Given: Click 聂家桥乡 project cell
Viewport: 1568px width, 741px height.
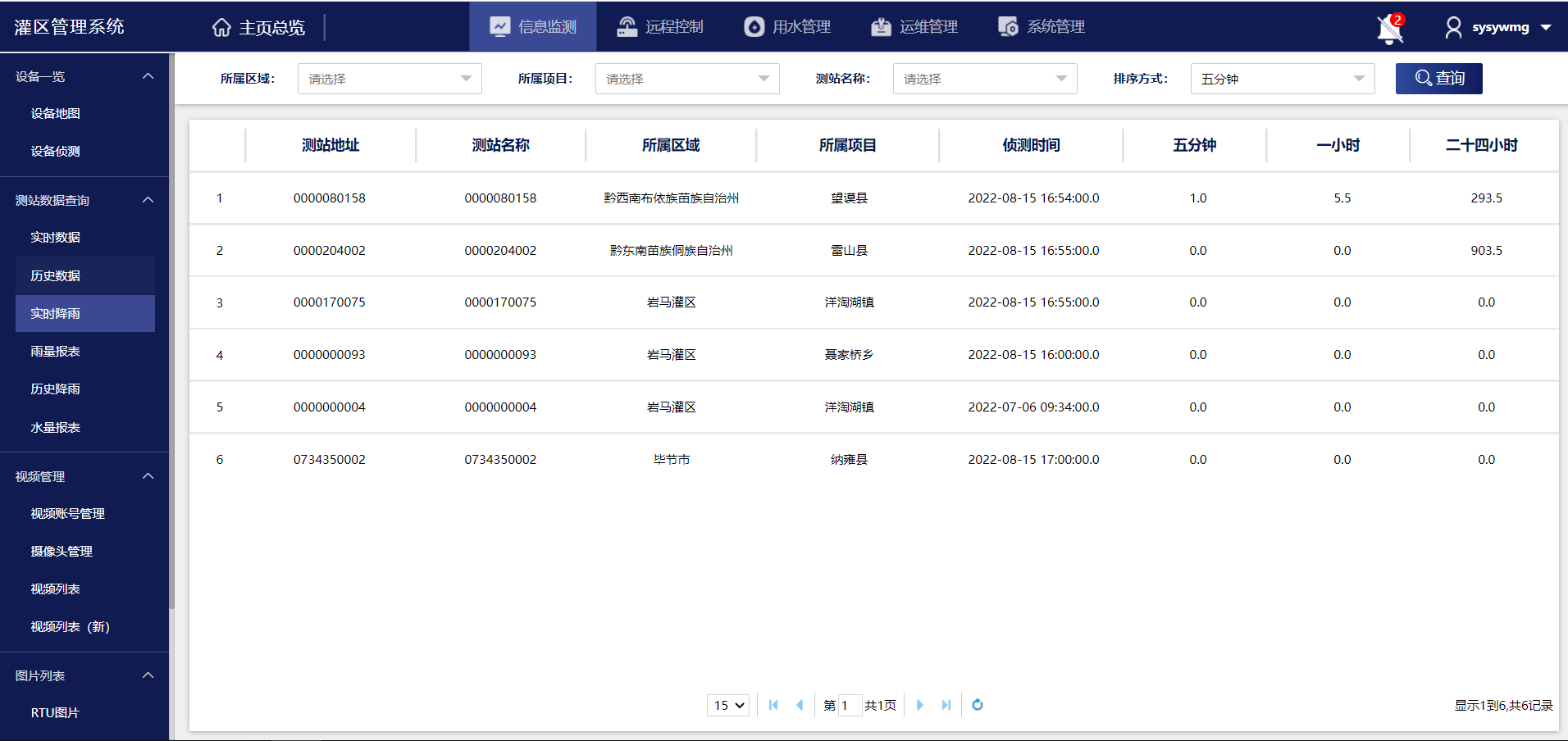Looking at the screenshot, I should pyautogui.click(x=849, y=354).
